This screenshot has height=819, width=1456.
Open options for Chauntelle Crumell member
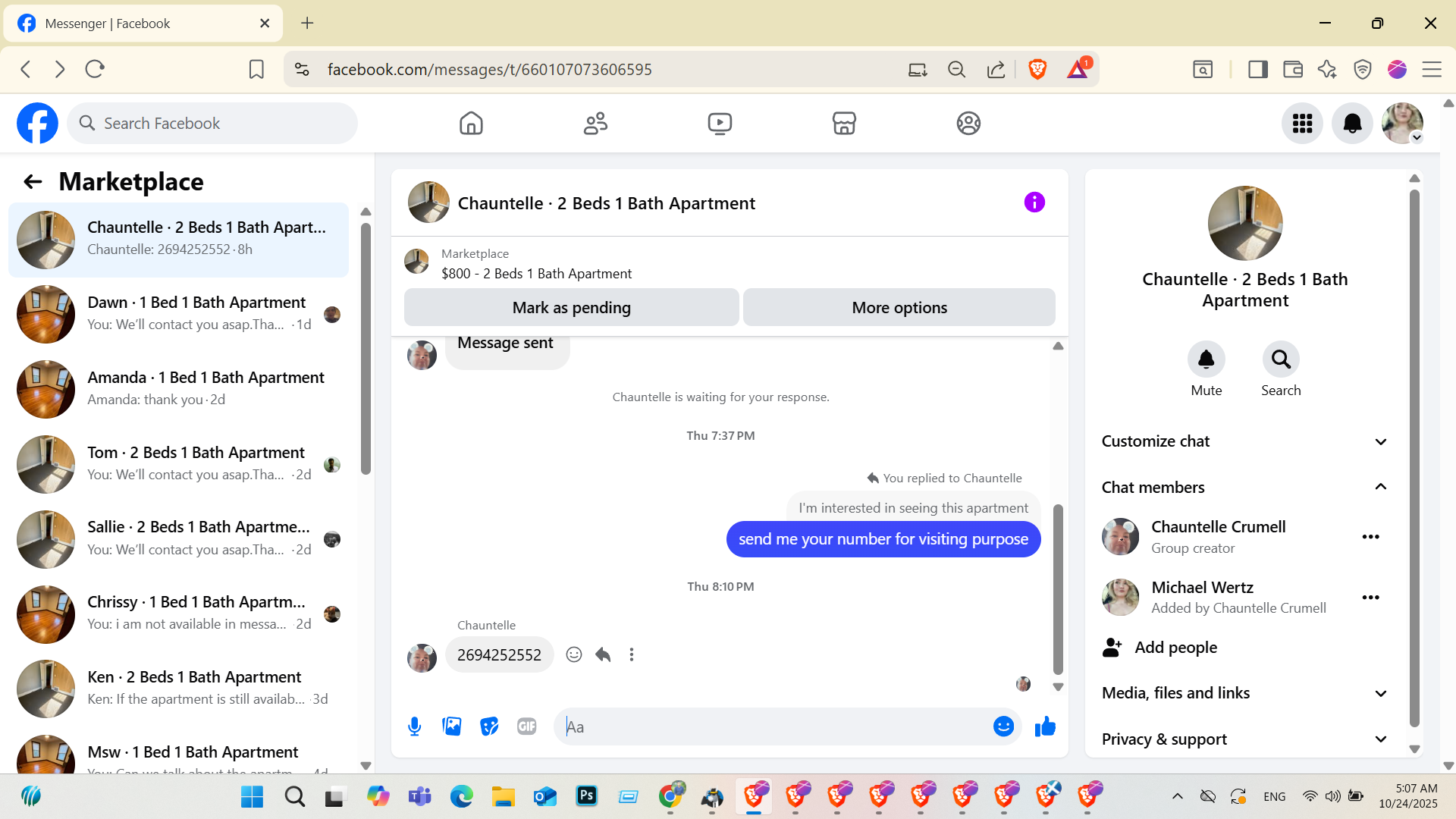click(x=1370, y=537)
